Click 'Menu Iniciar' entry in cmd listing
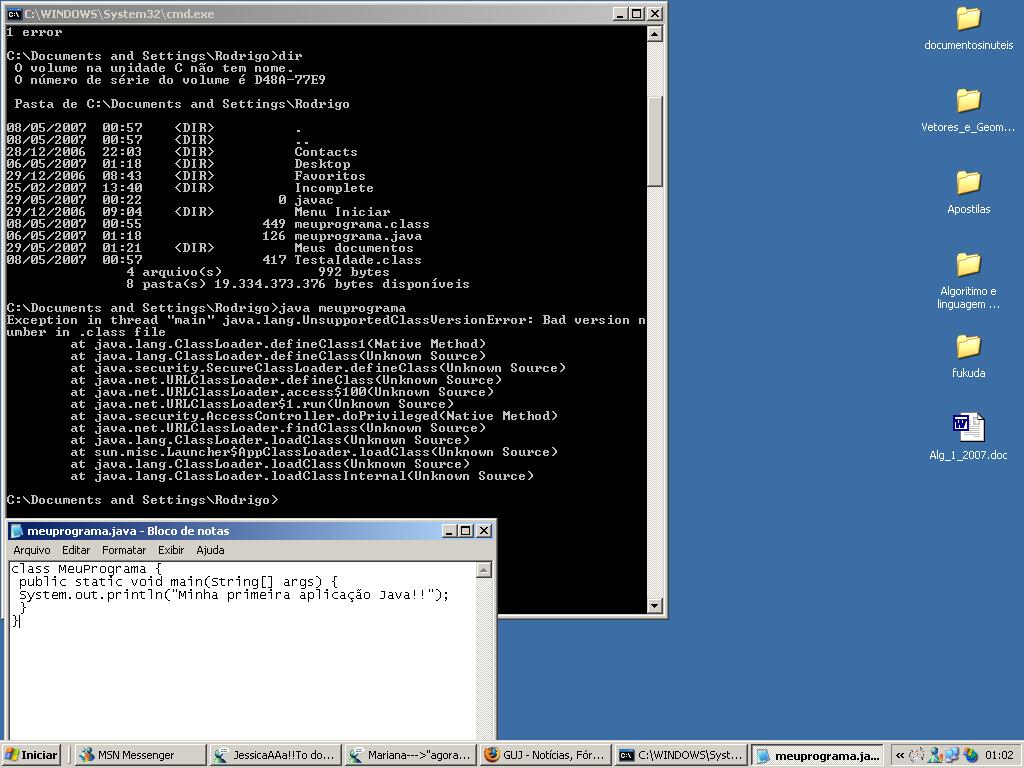Image resolution: width=1024 pixels, height=768 pixels. (x=342, y=212)
